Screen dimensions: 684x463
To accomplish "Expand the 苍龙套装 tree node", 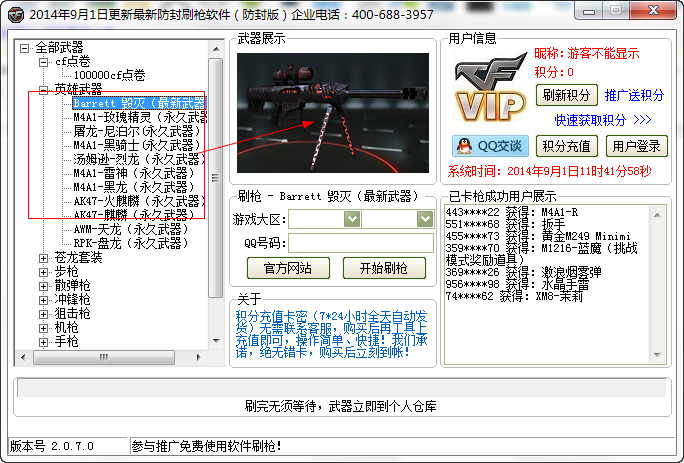I will 44,258.
